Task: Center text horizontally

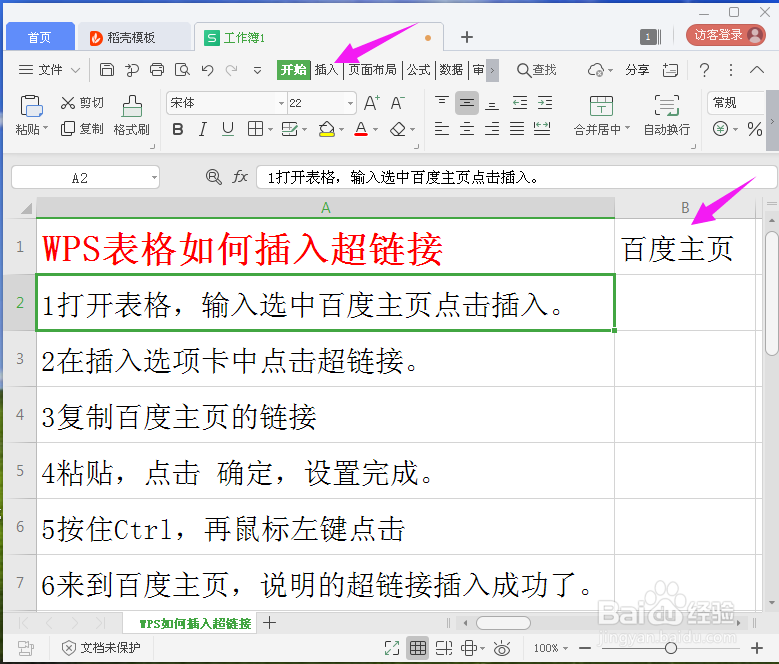Action: pyautogui.click(x=467, y=129)
